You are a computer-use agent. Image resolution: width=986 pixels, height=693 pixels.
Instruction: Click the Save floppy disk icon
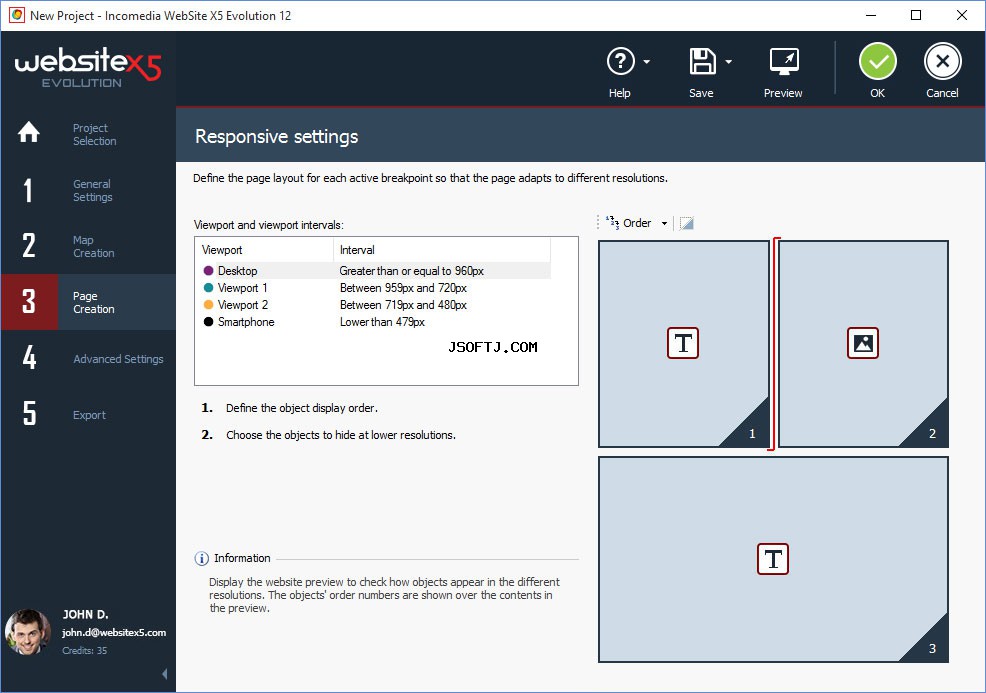coord(702,62)
